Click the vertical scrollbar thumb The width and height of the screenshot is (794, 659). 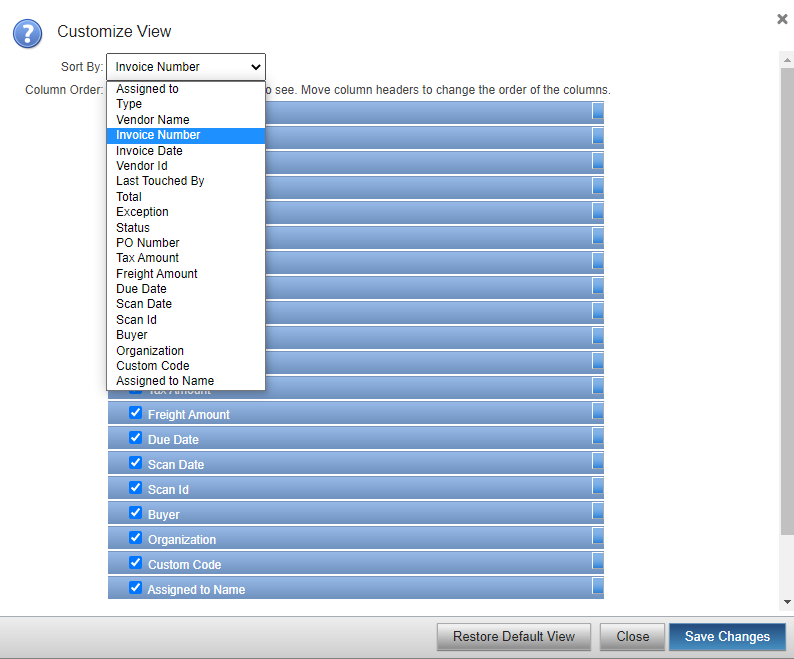[787, 300]
